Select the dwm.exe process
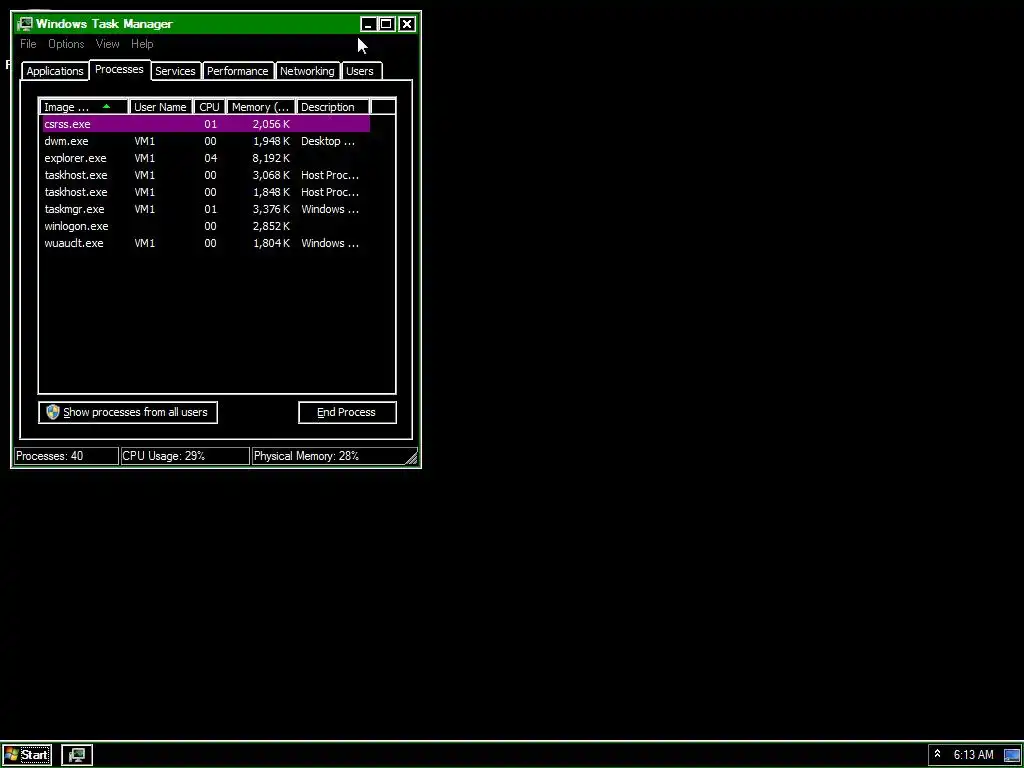 pyautogui.click(x=206, y=141)
